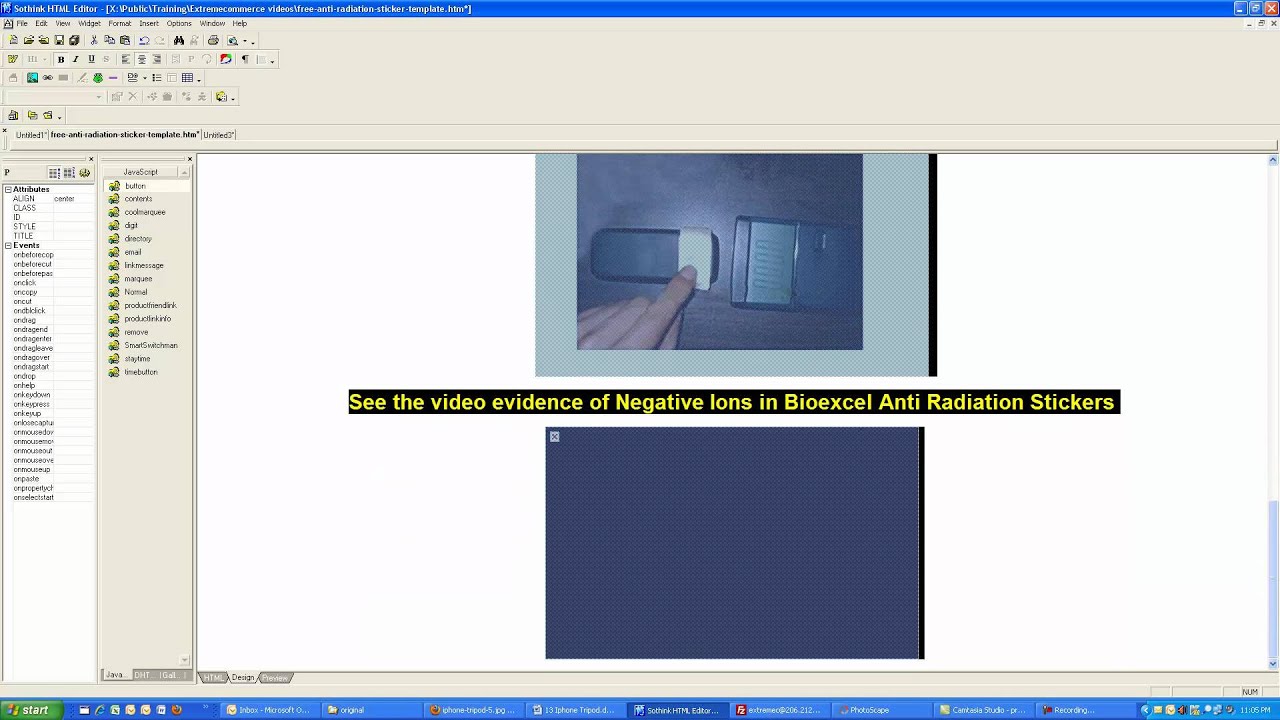1280x720 pixels.
Task: Open the Options menu
Action: [179, 23]
